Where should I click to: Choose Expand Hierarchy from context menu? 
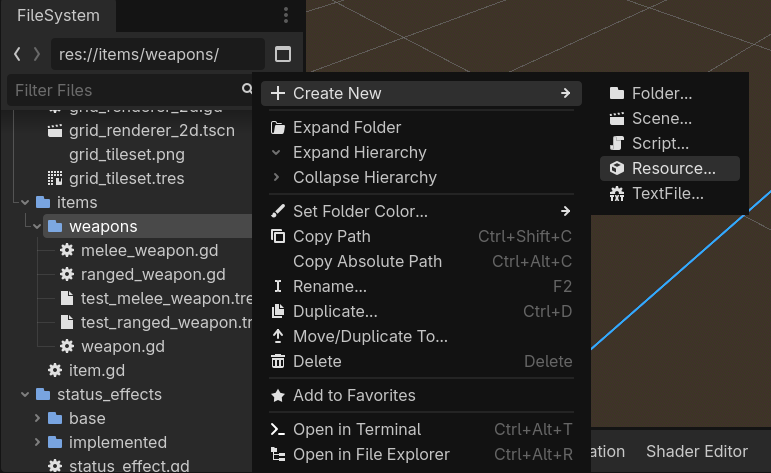(421, 152)
